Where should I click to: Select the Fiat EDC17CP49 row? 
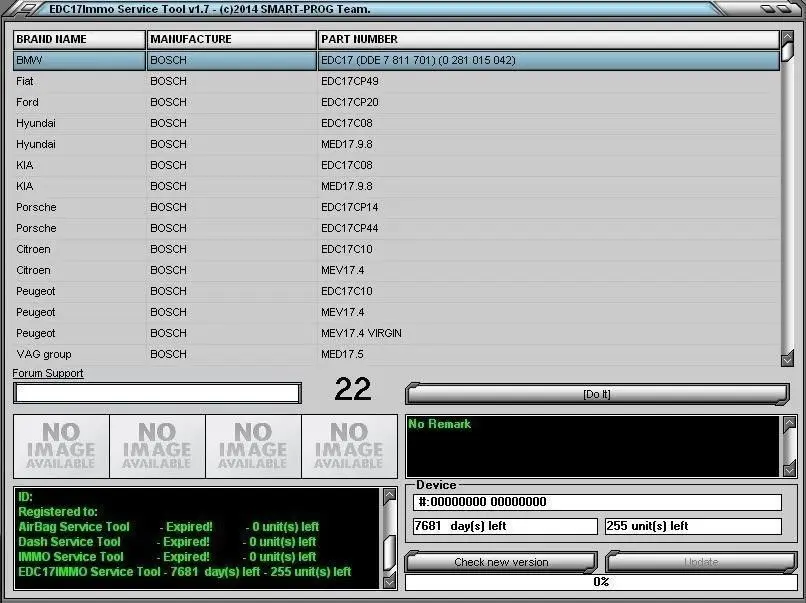click(396, 81)
